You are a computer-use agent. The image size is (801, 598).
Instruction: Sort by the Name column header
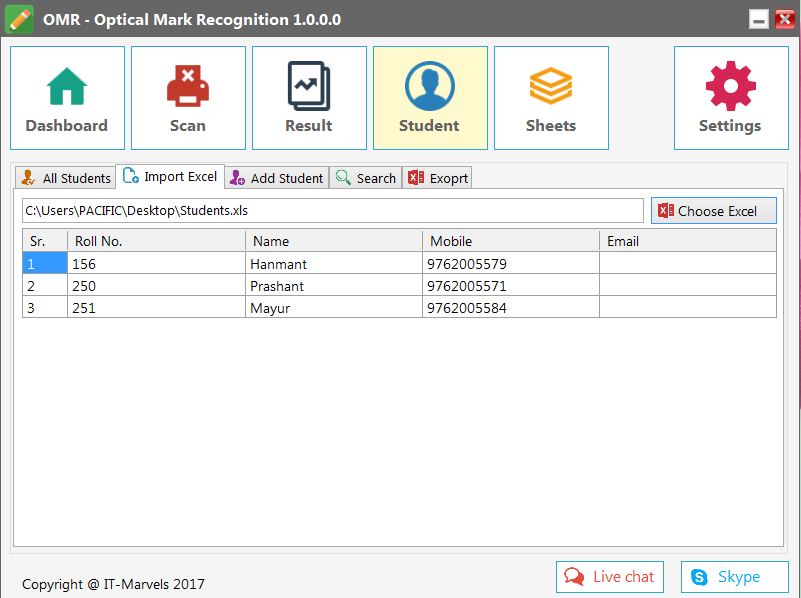pyautogui.click(x=334, y=241)
